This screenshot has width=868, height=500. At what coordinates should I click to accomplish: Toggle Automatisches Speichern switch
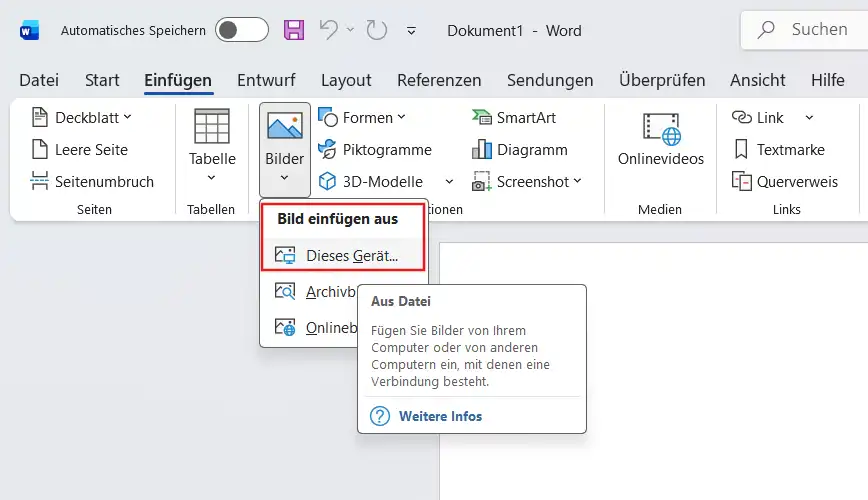[x=242, y=30]
